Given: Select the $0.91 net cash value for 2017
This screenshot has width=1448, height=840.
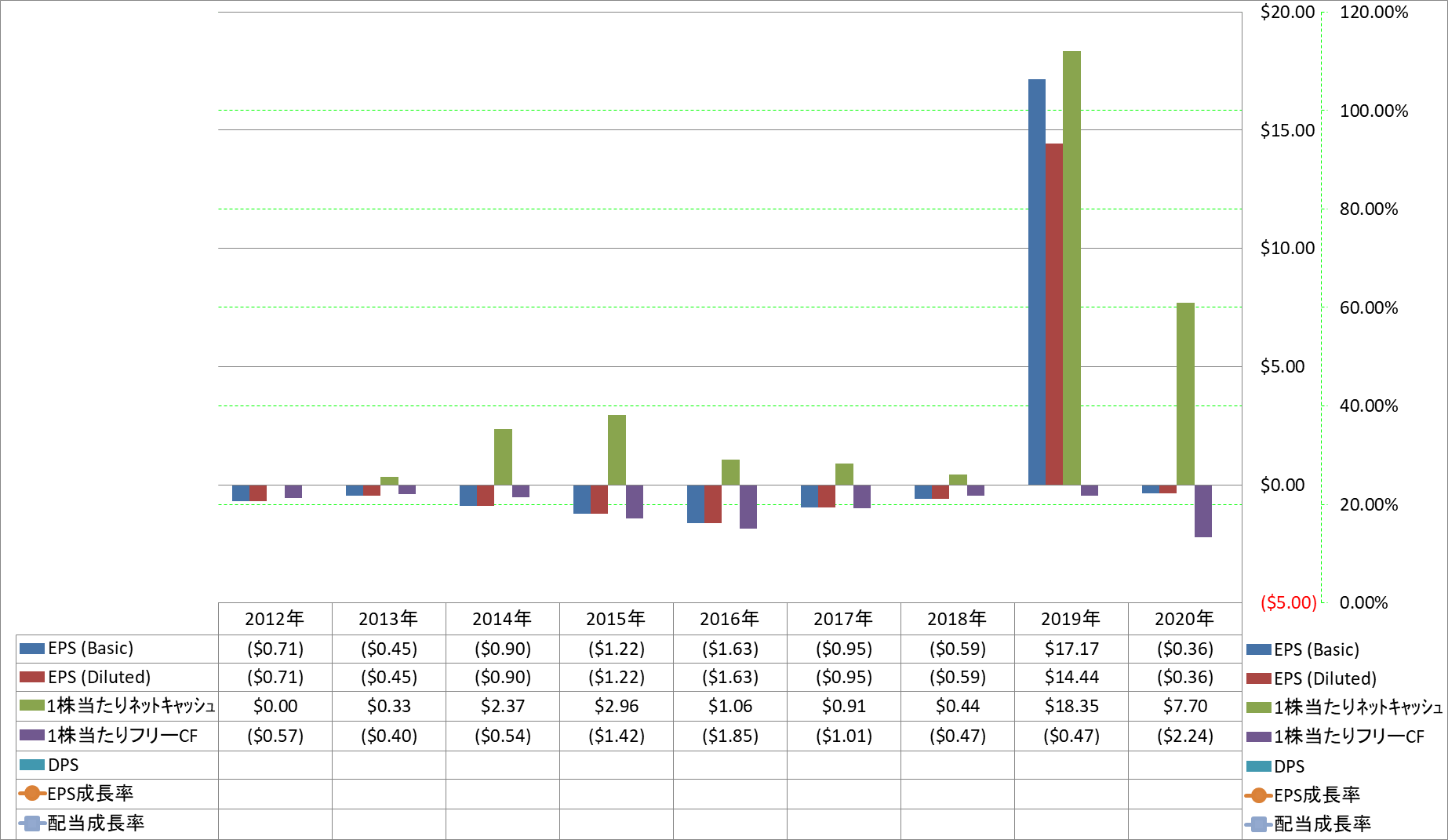Looking at the screenshot, I should pyautogui.click(x=844, y=706).
